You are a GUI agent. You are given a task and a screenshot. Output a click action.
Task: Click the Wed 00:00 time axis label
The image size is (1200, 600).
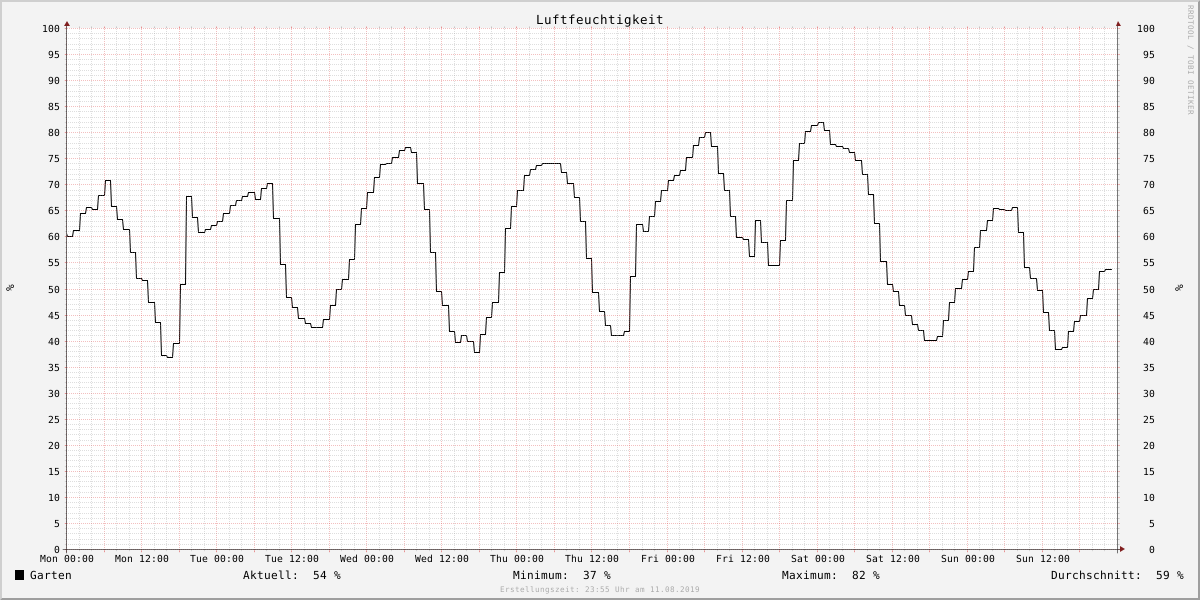pyautogui.click(x=367, y=559)
